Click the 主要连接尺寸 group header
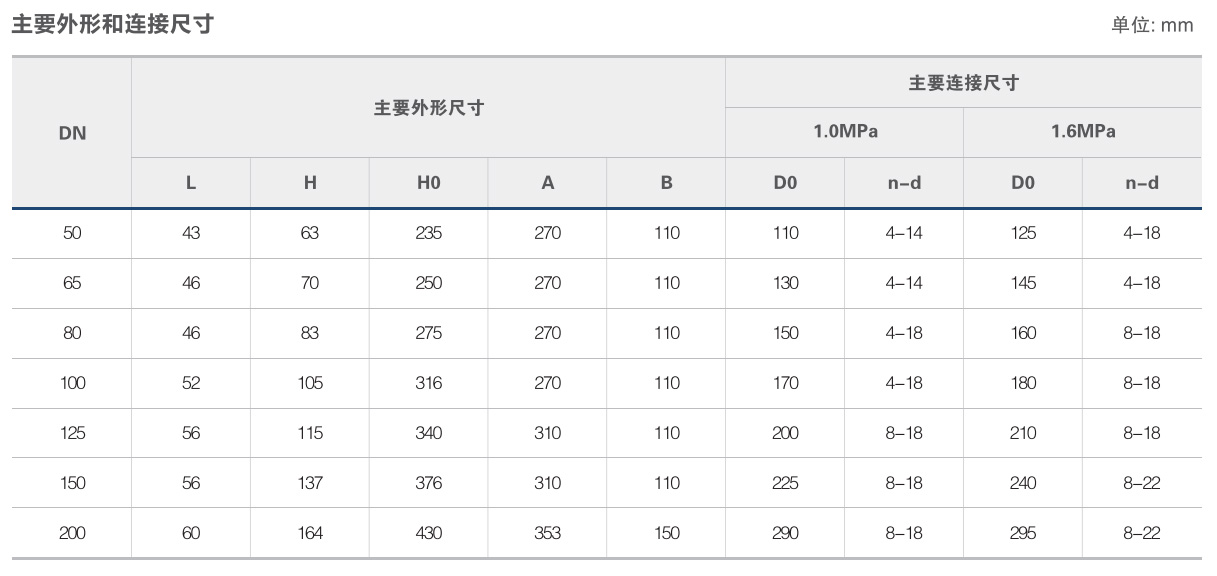This screenshot has width=1217, height=576. [x=963, y=83]
